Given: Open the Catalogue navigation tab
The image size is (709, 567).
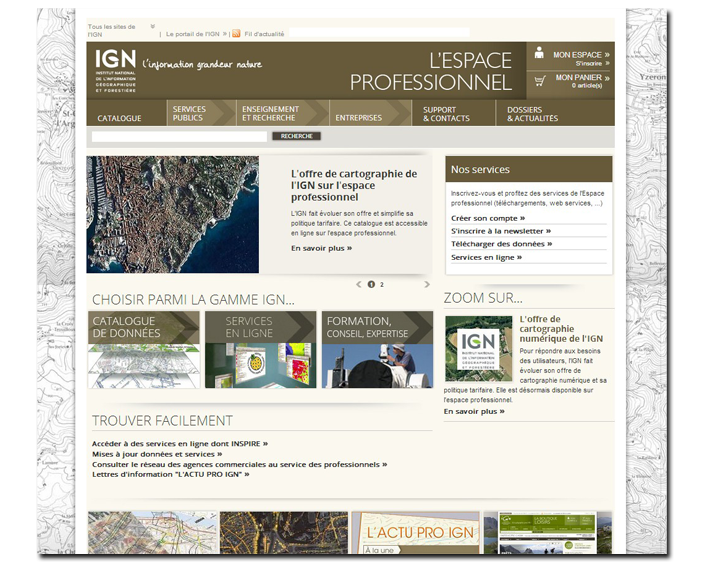Looking at the screenshot, I should click(x=119, y=118).
